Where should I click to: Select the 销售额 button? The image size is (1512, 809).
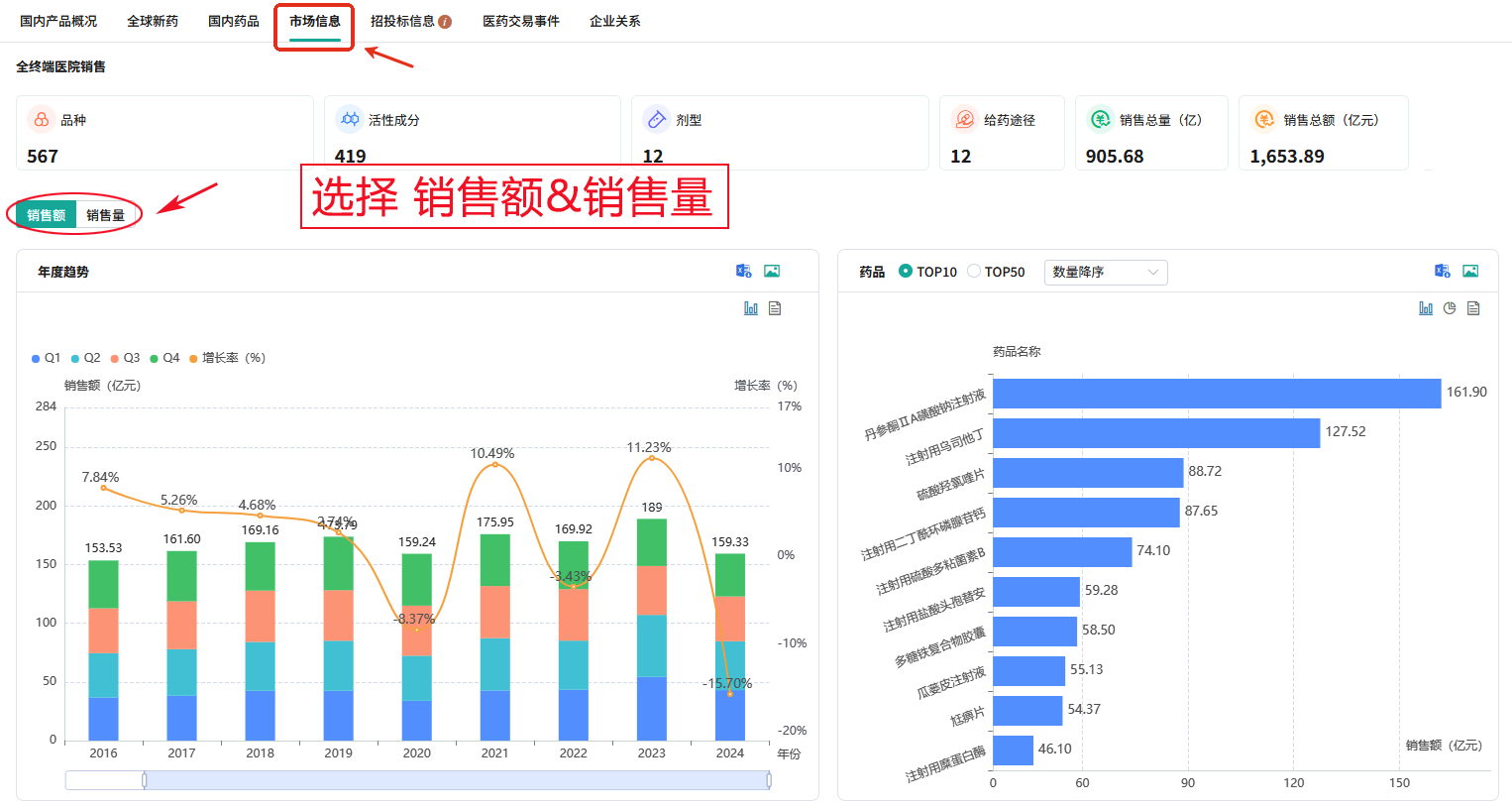click(x=47, y=215)
